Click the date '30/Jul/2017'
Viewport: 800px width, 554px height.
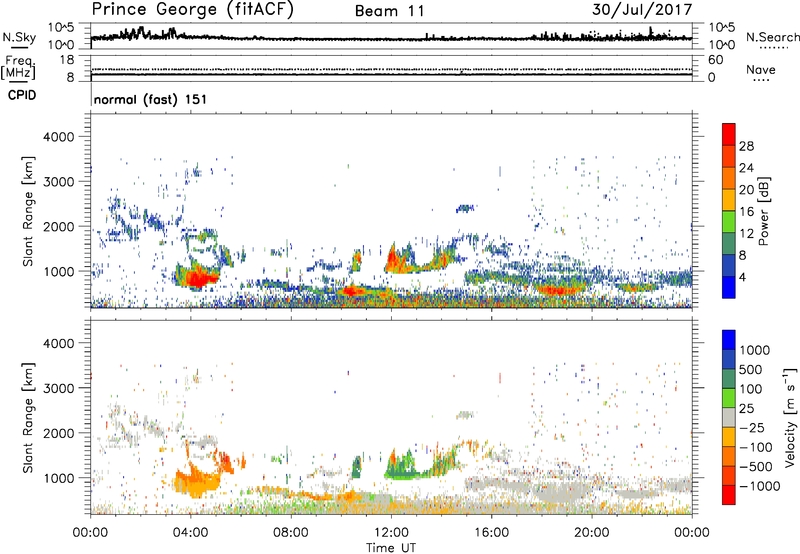pos(642,9)
